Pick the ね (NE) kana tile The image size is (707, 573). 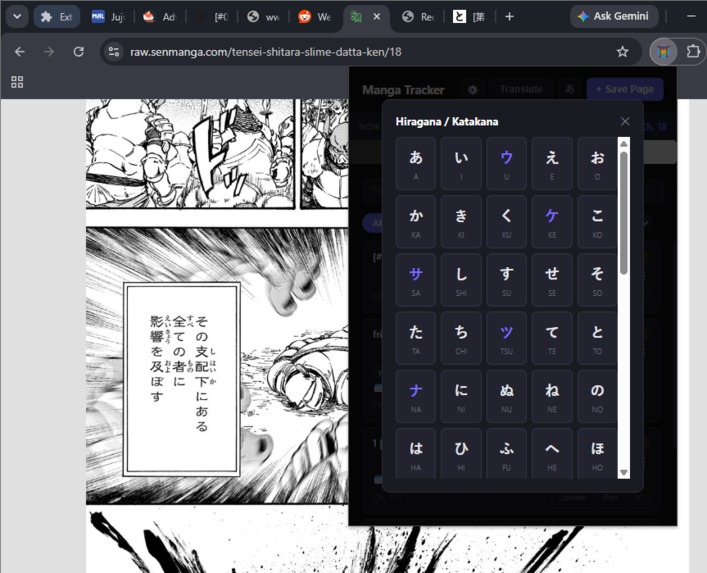pyautogui.click(x=552, y=396)
